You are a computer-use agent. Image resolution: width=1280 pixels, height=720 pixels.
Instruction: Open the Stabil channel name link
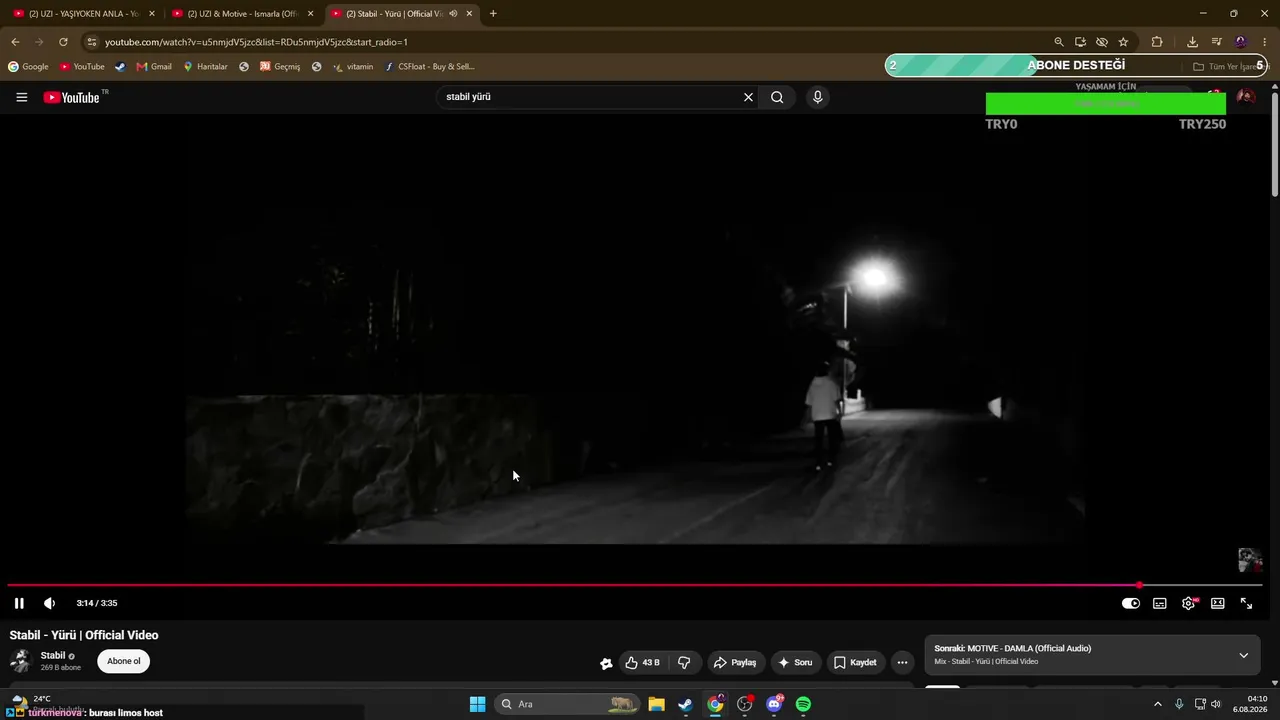click(x=53, y=656)
